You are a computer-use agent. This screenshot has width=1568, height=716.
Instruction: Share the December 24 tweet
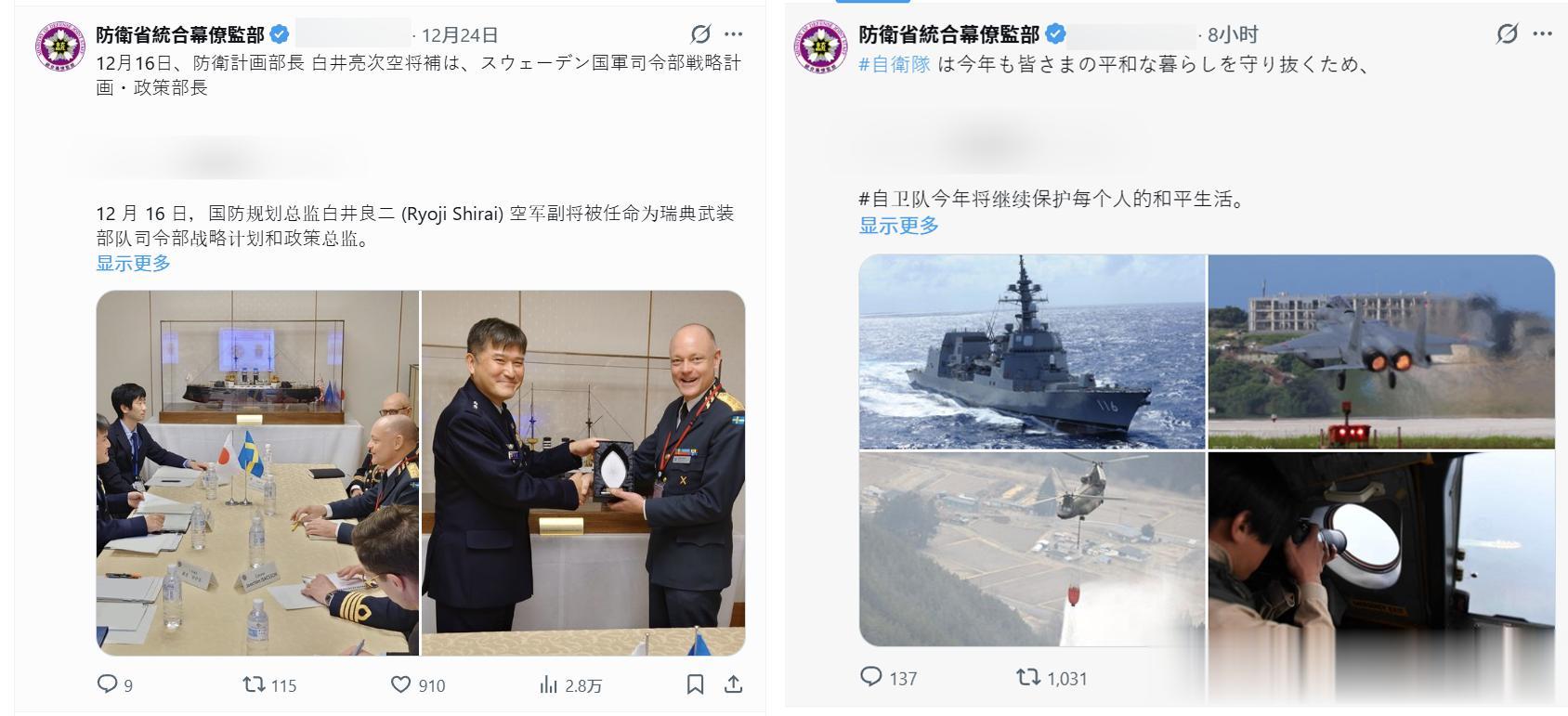point(733,684)
